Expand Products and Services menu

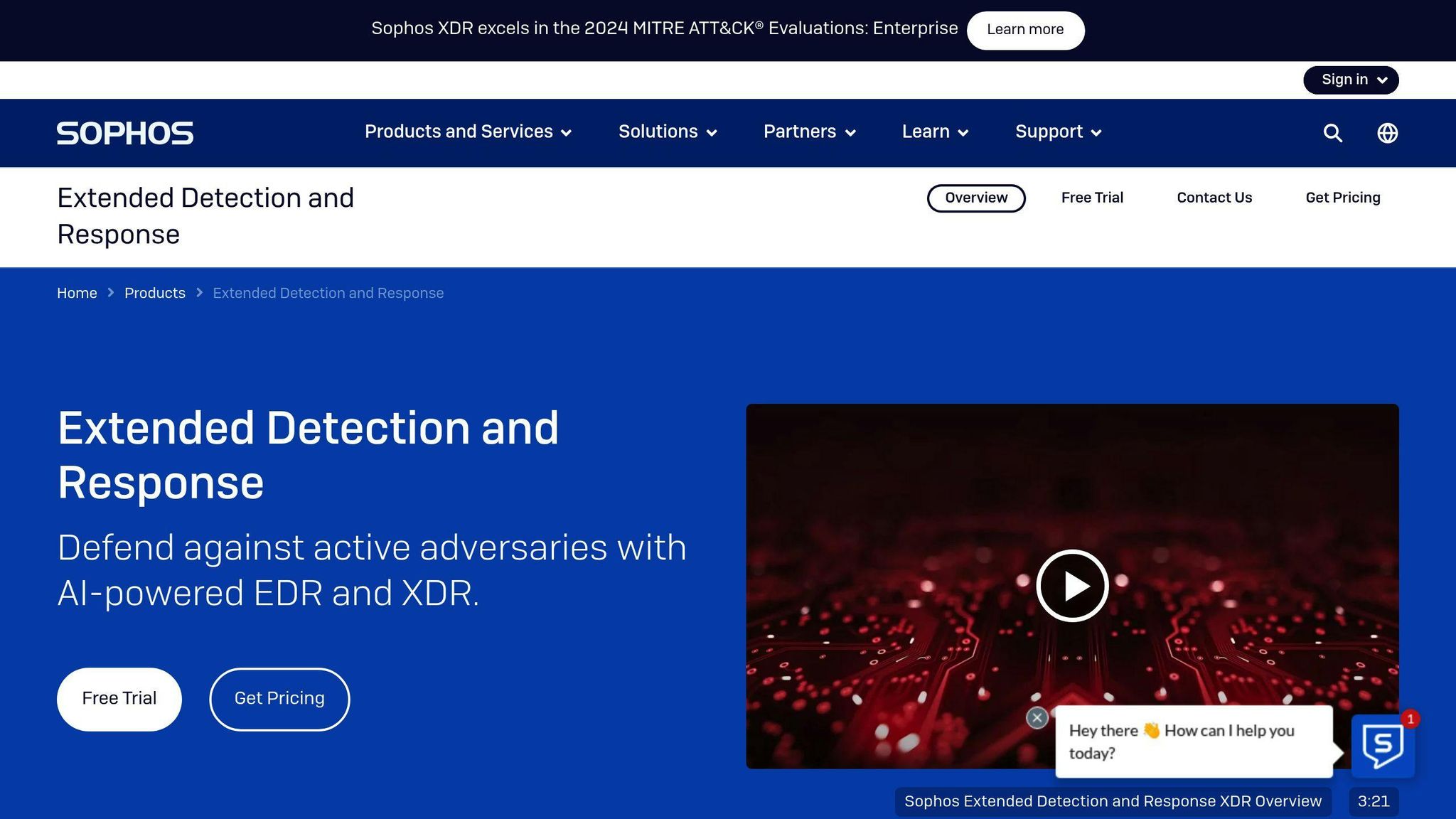(468, 132)
